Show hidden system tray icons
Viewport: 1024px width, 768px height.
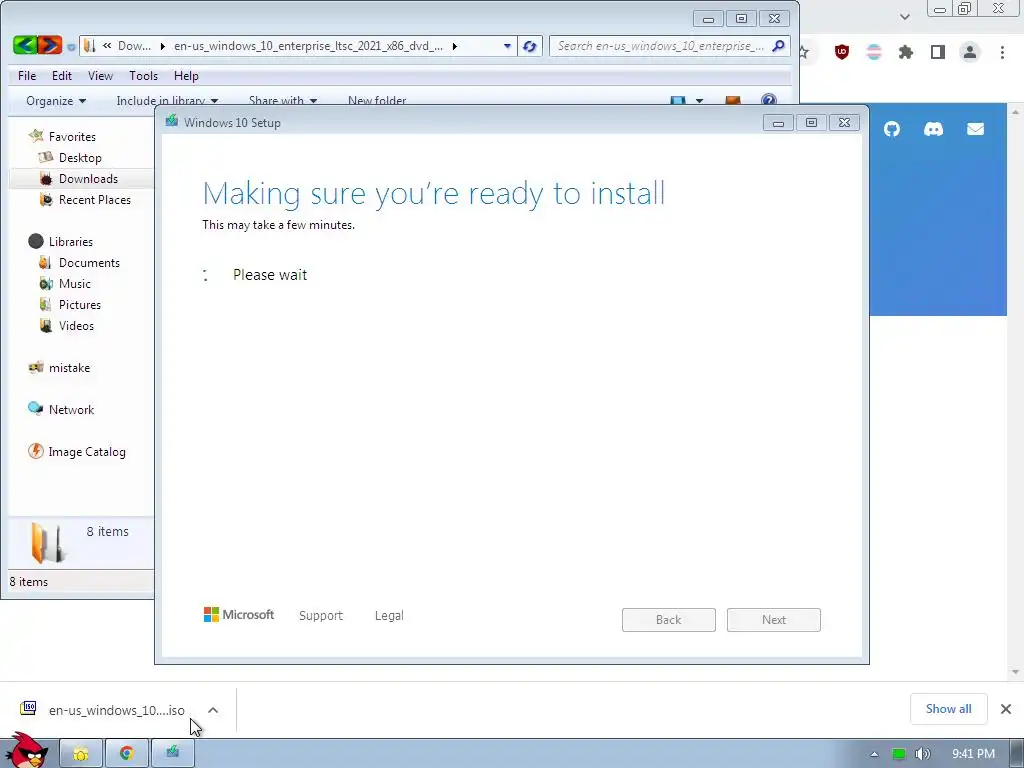point(874,754)
